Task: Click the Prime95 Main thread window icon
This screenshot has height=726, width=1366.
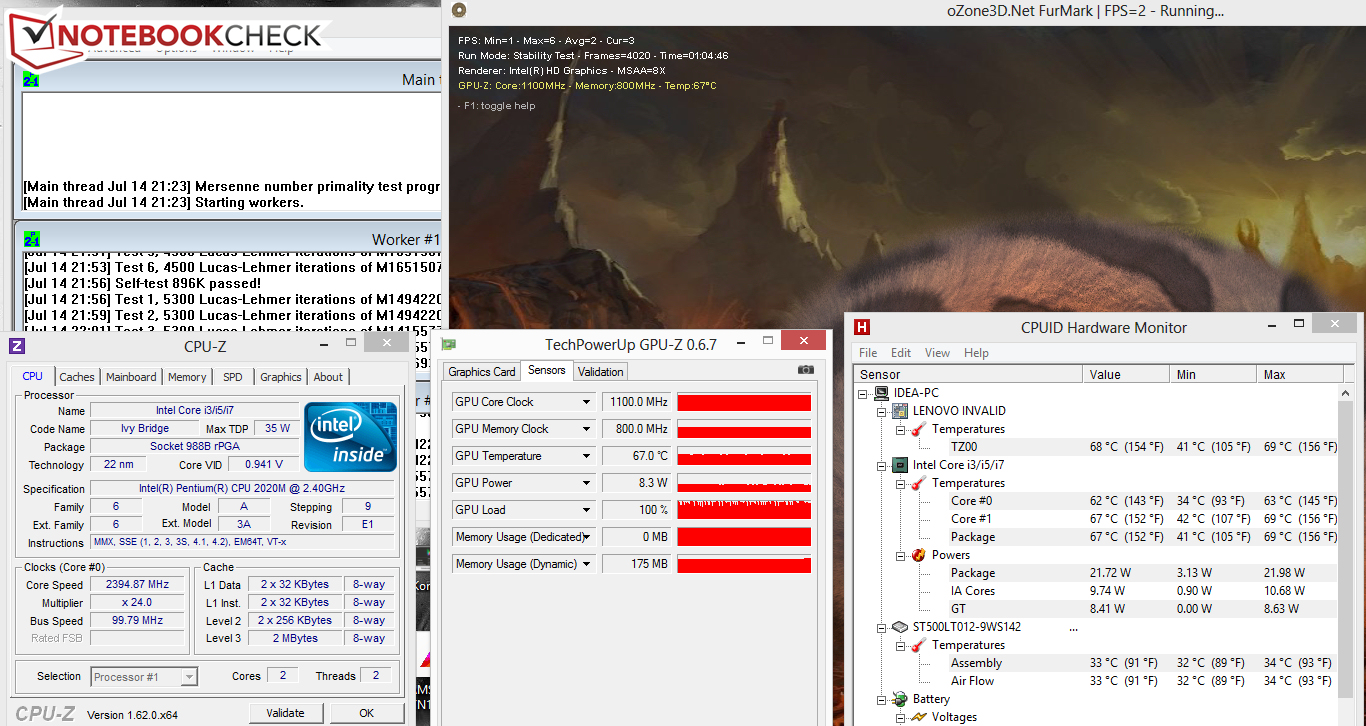Action: tap(31, 80)
